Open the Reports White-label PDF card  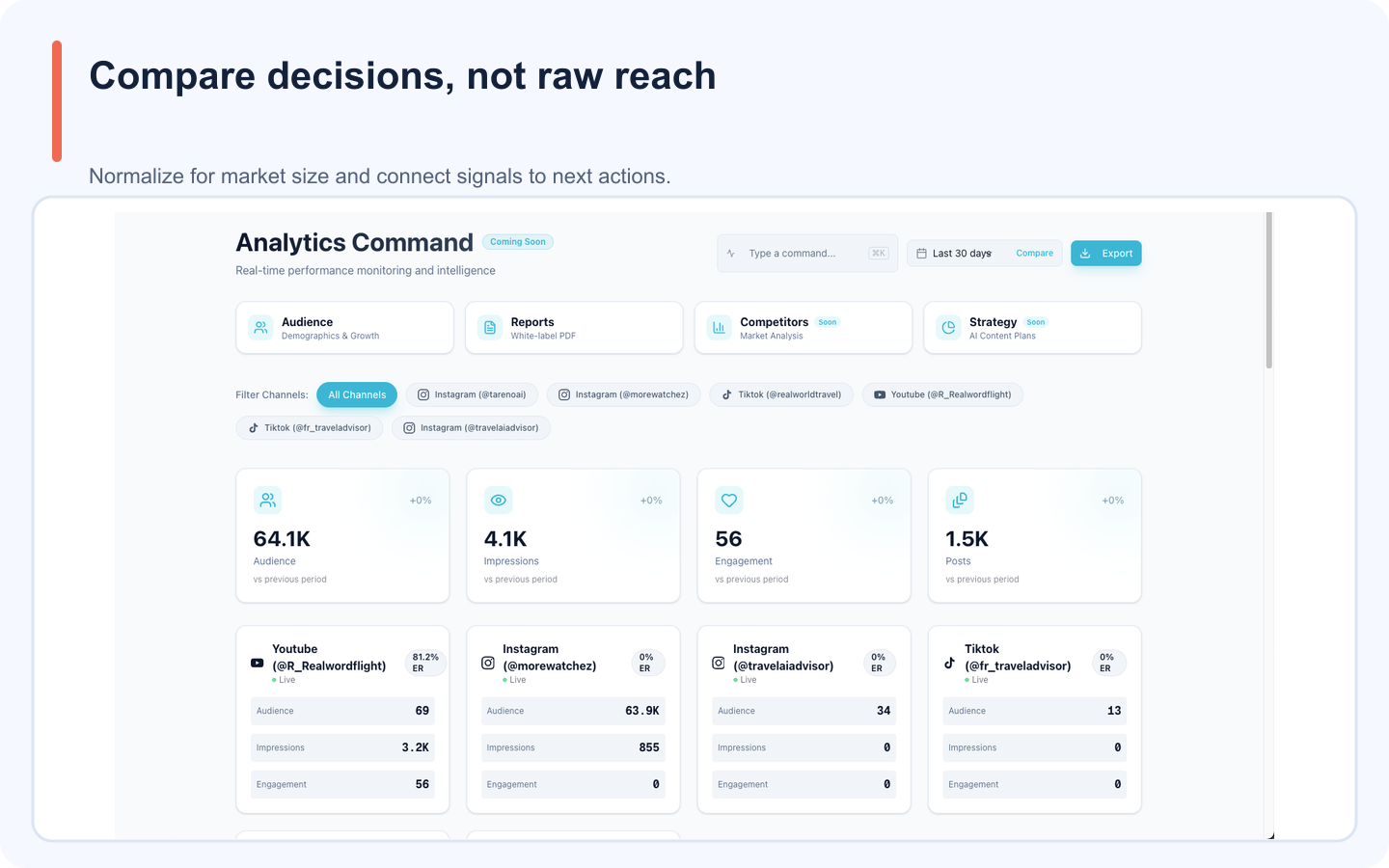point(574,328)
